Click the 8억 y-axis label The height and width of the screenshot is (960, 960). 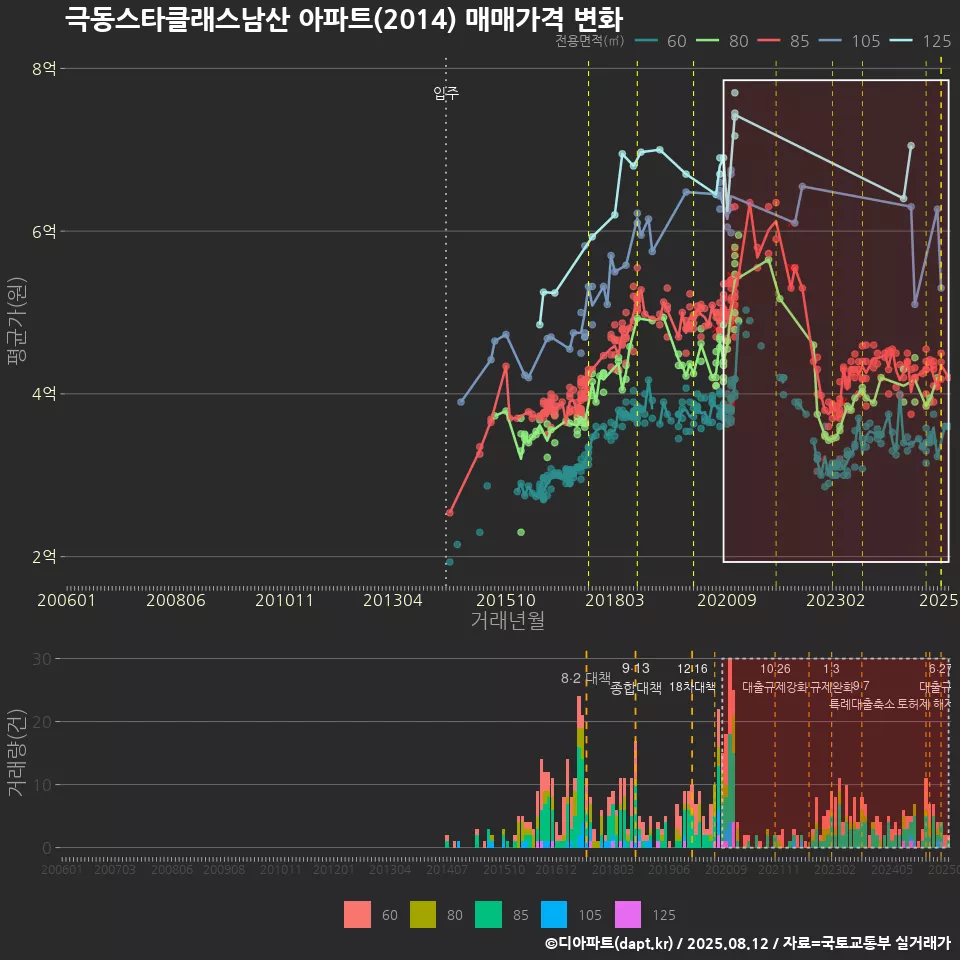point(44,69)
